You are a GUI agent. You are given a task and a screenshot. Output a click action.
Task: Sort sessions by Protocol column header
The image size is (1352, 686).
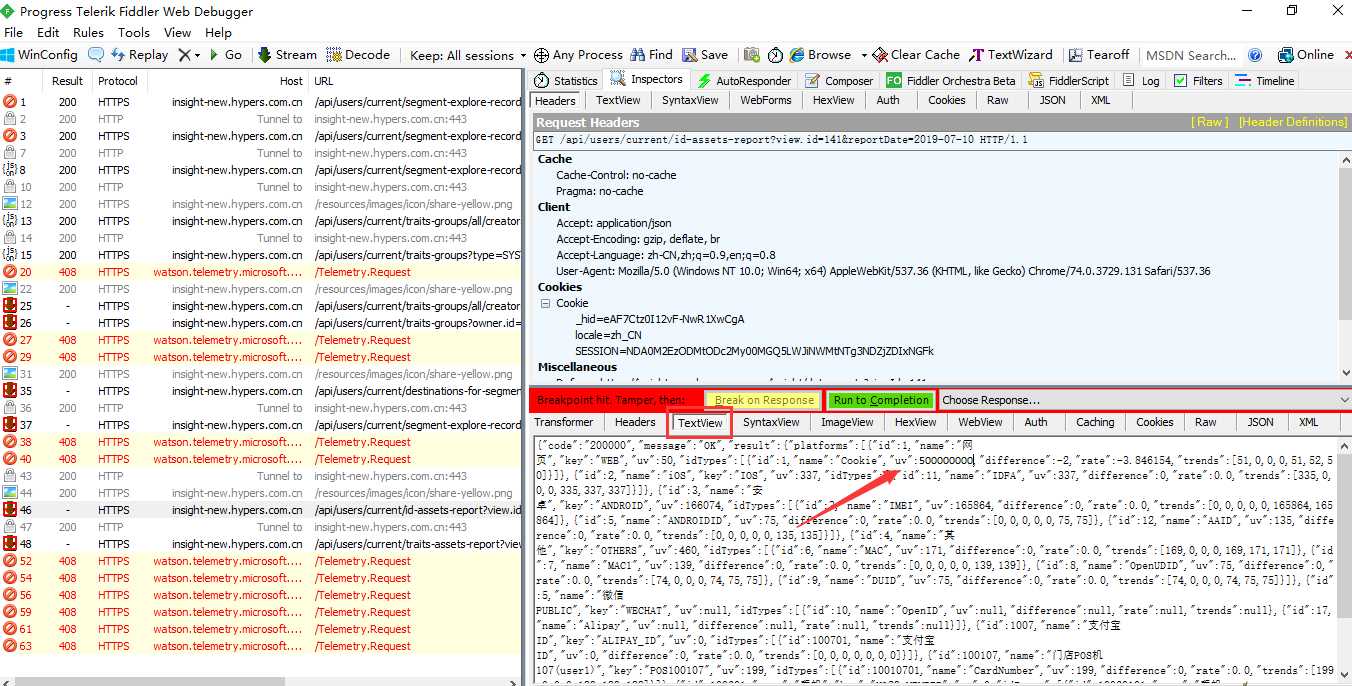coord(118,81)
